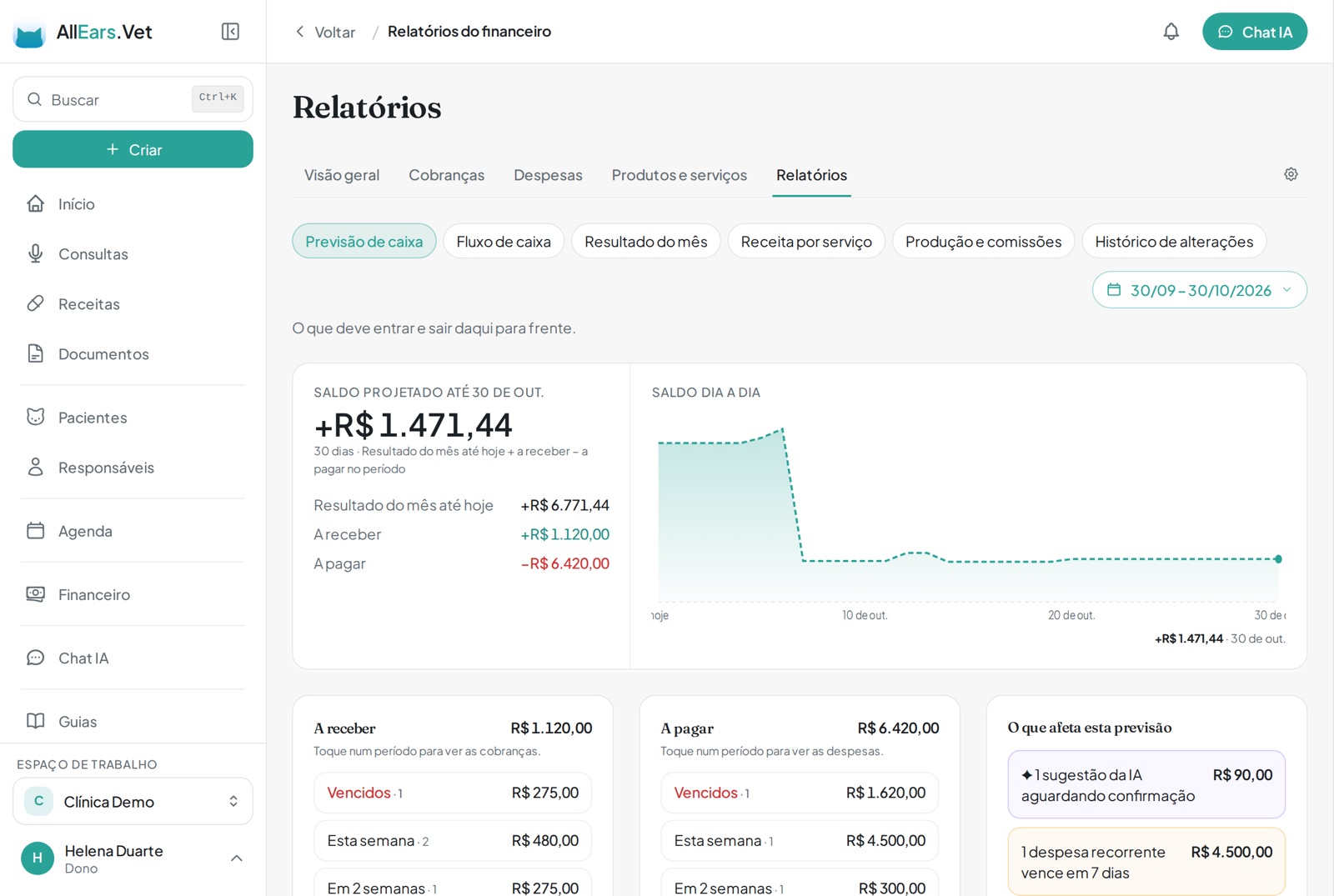Select Receita por serviço chip
The height and width of the screenshot is (896, 1334).
806,241
